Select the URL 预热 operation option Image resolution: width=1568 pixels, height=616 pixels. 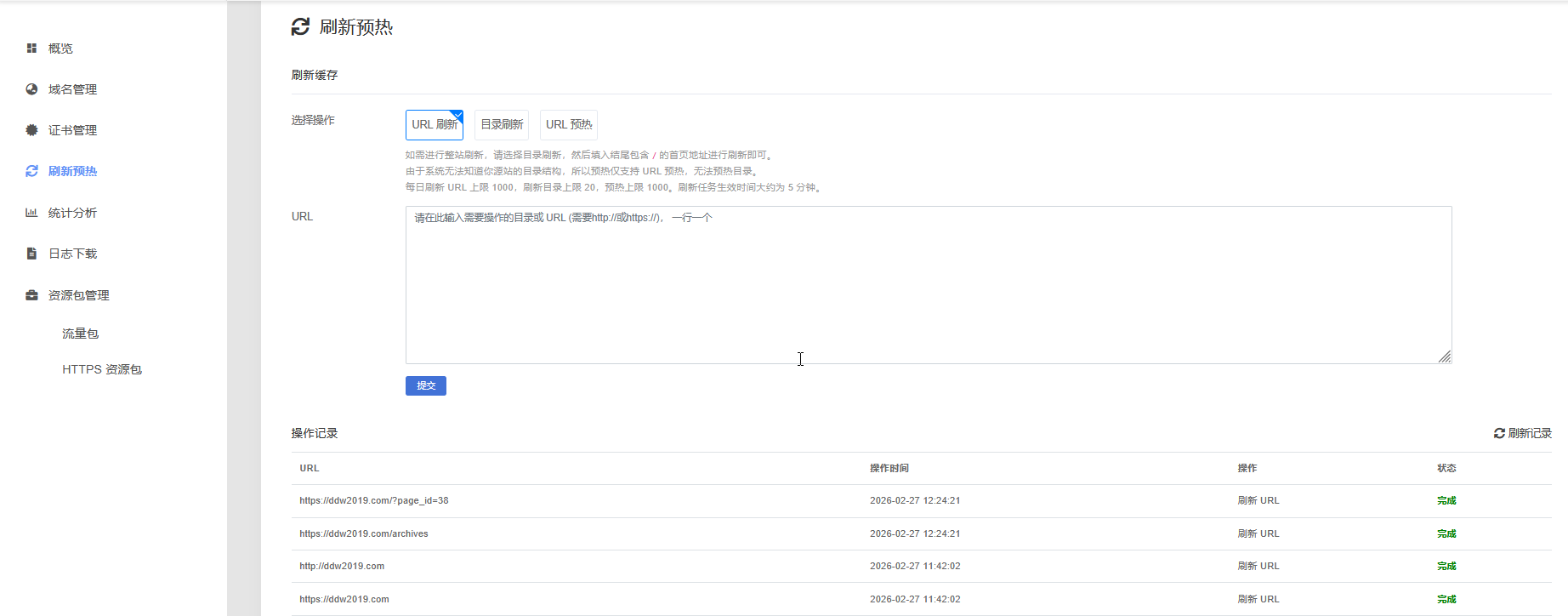click(568, 125)
